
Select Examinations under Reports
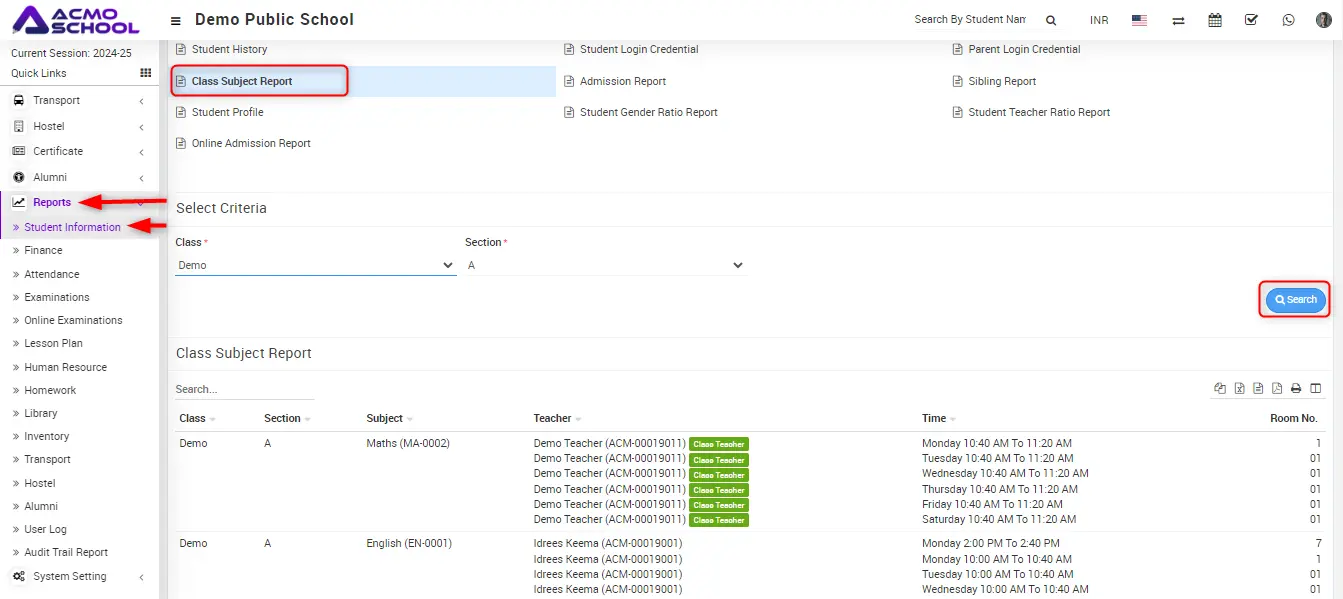[57, 297]
